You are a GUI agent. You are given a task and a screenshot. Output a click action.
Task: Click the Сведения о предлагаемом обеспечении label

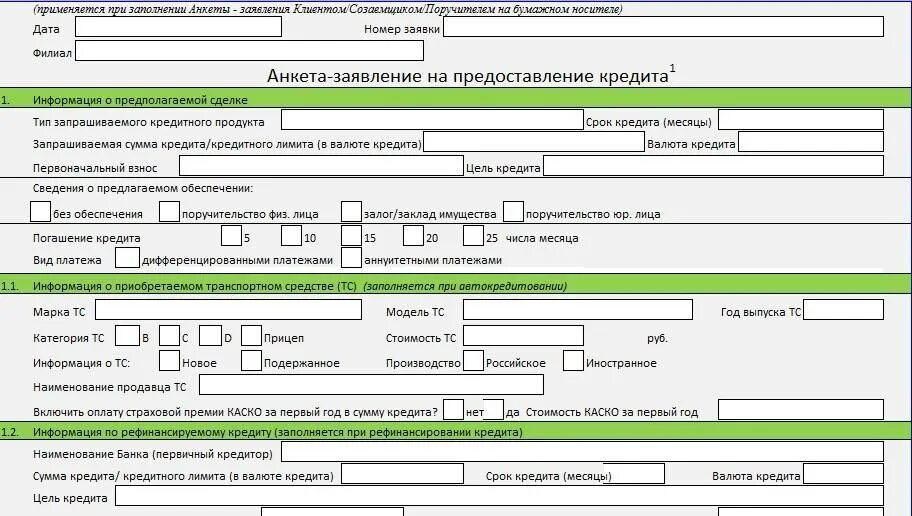coord(143,188)
